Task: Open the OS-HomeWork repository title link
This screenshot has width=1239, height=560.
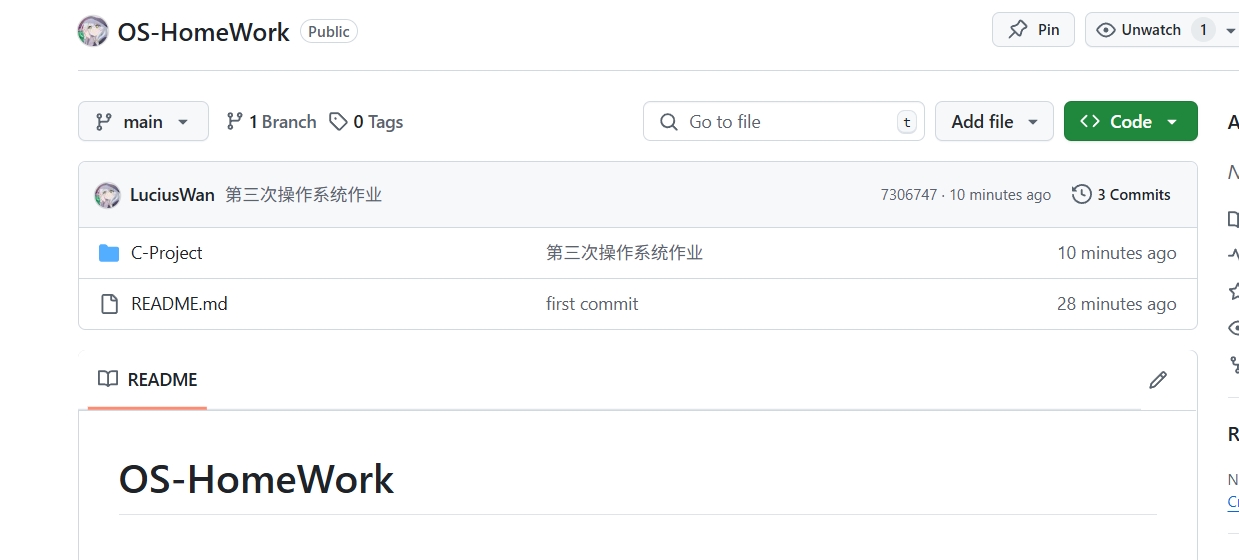Action: pyautogui.click(x=203, y=32)
